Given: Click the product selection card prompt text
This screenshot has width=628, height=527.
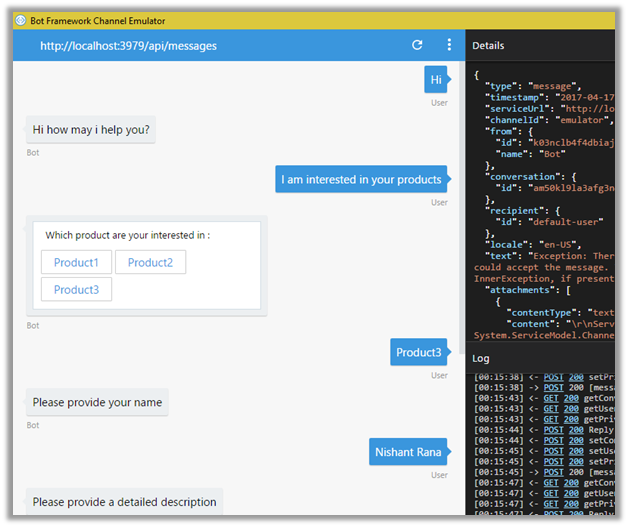Looking at the screenshot, I should tap(128, 236).
